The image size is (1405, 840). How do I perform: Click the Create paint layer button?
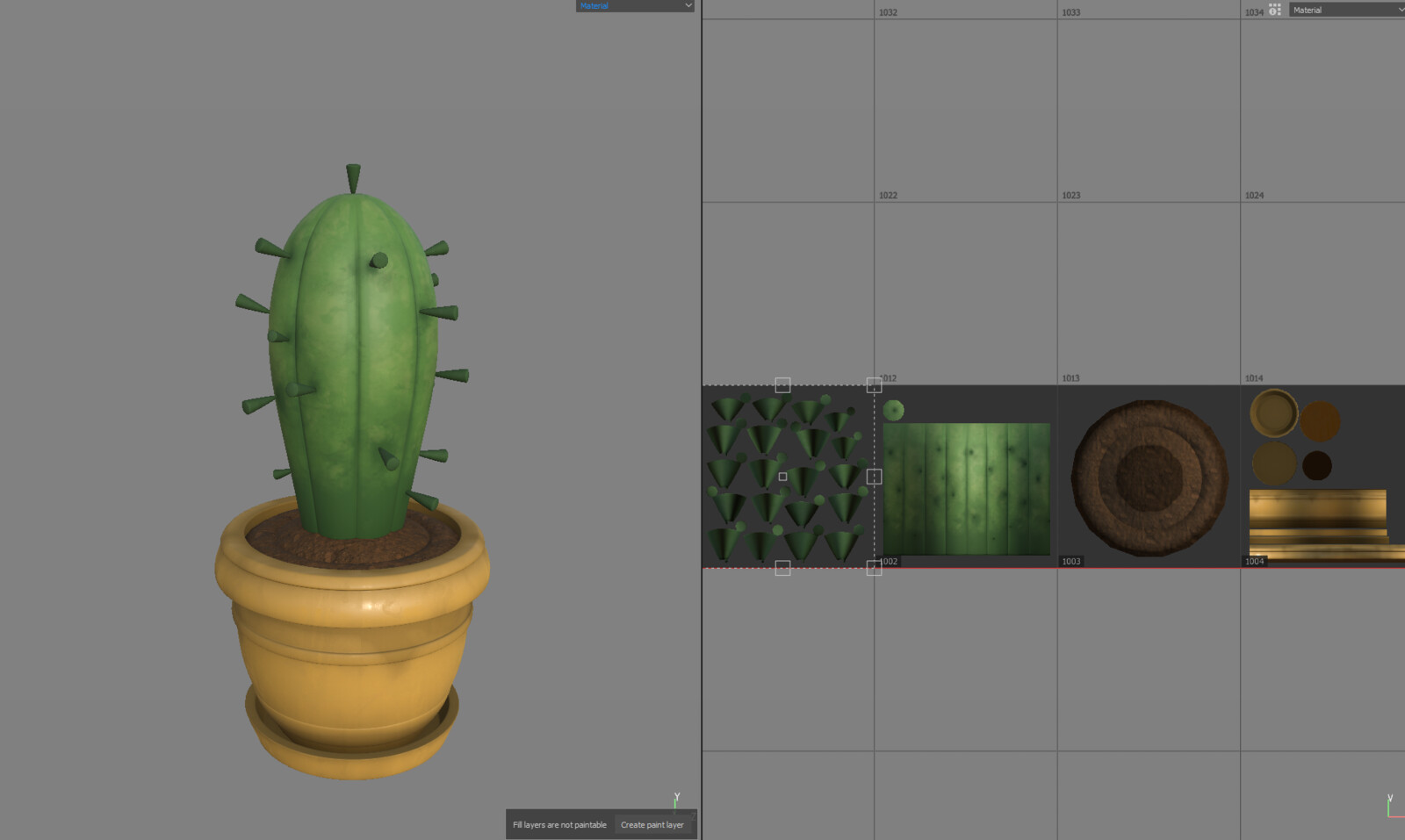coord(652,825)
